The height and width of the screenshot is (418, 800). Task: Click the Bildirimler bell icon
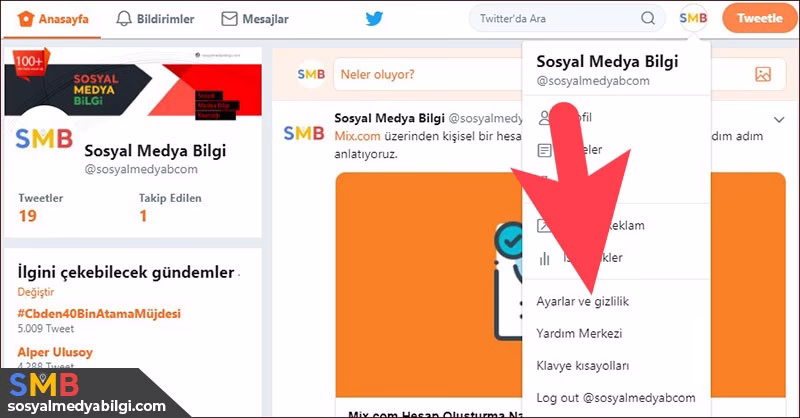(x=124, y=18)
